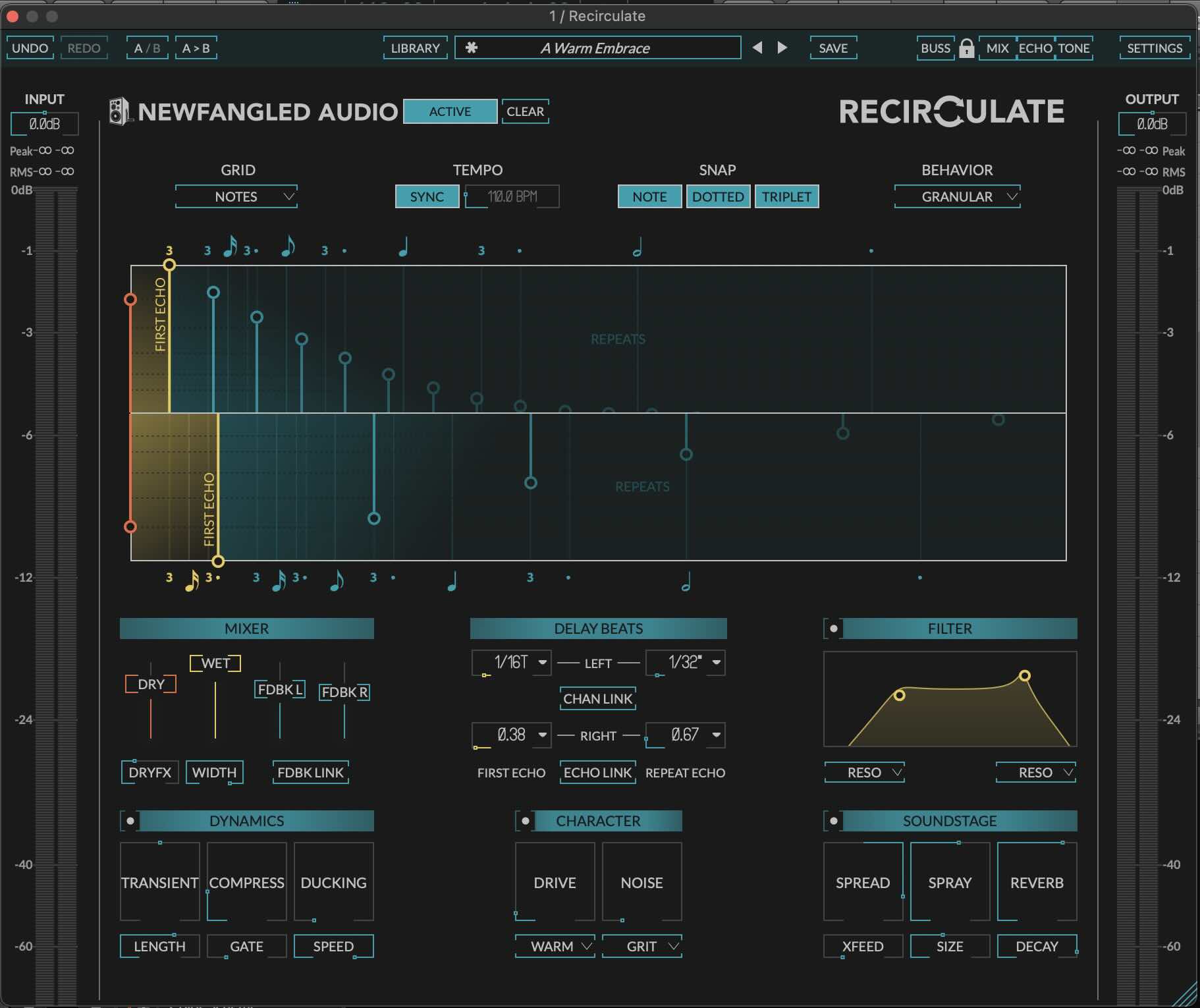
Task: Toggle the ACTIVE button
Action: (x=450, y=111)
